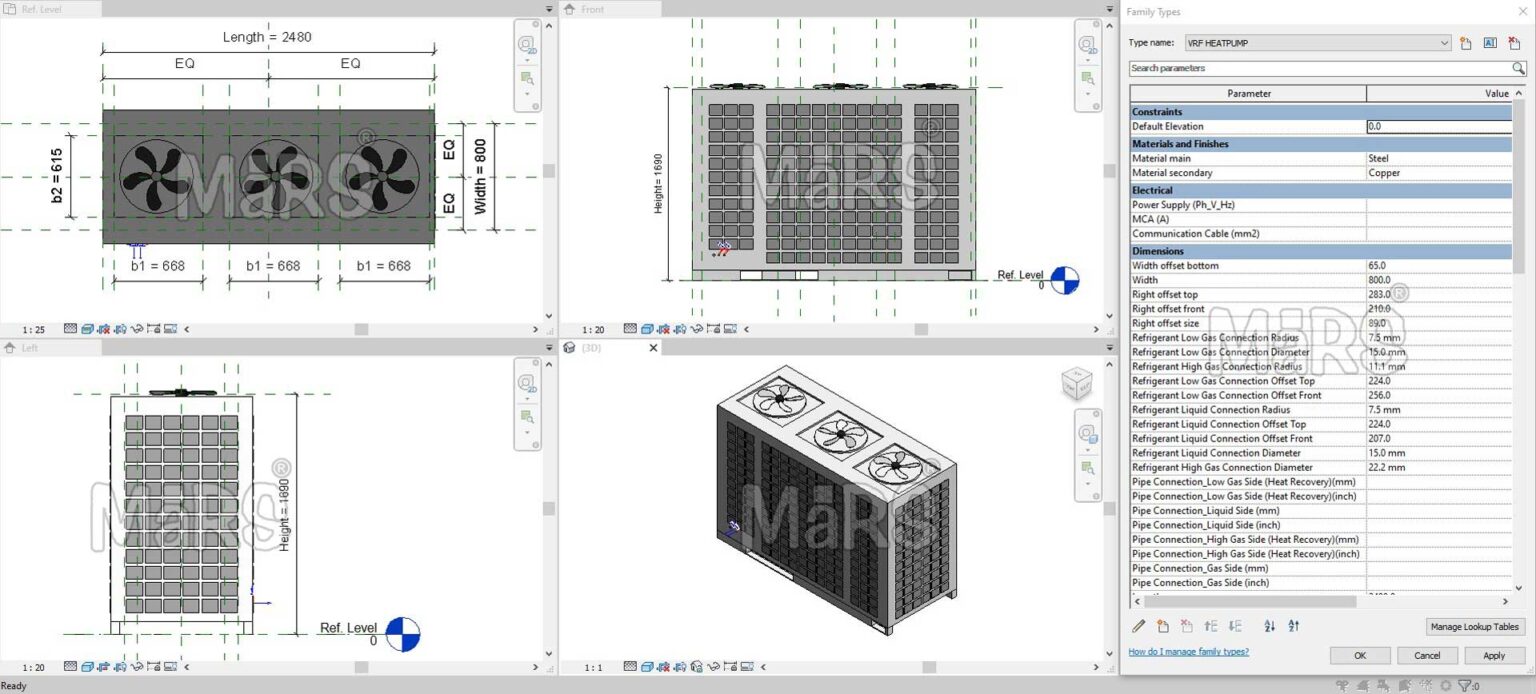The width and height of the screenshot is (1536, 694).
Task: Toggle Preview Visibility in Ref. Level view bar
Action: [x=170, y=328]
